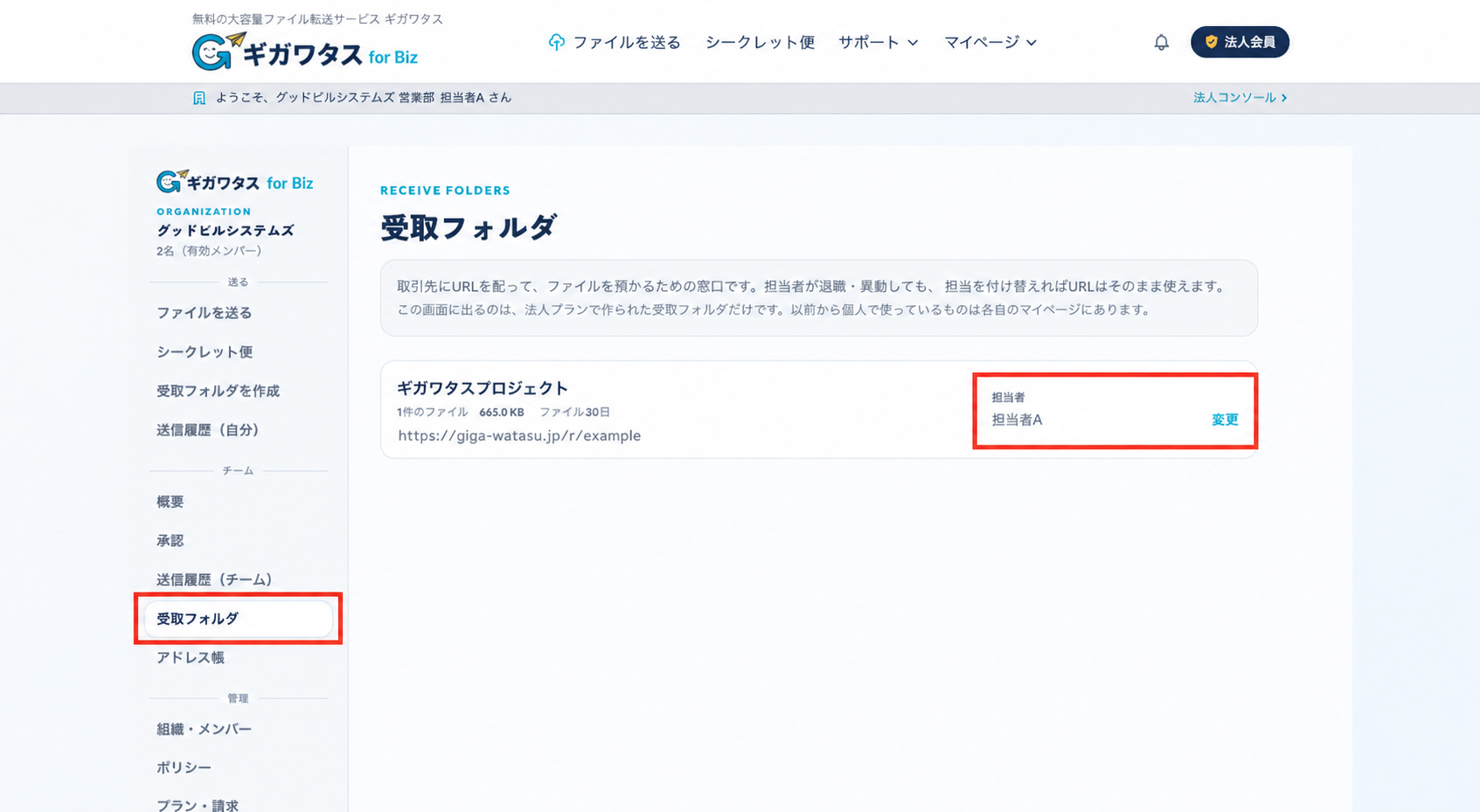1480x812 pixels.
Task: Click the chevron beside 法人コンソール
Action: point(1284,98)
